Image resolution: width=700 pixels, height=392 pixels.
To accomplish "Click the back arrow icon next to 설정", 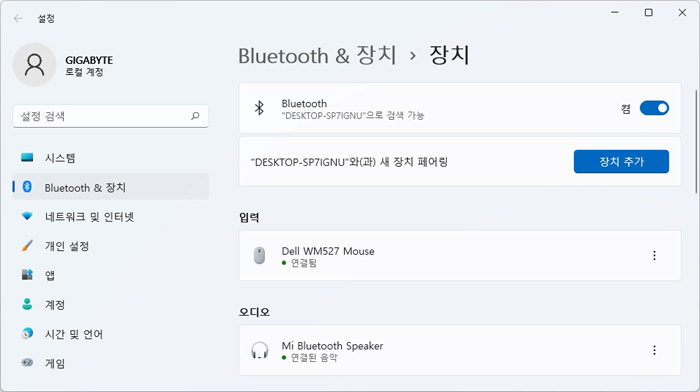I will (18, 18).
